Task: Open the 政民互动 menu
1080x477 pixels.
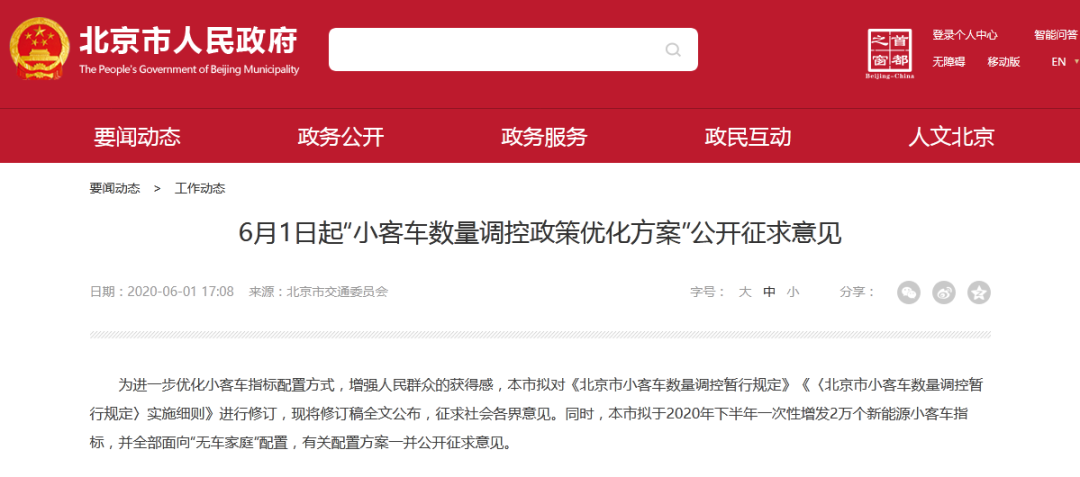Action: [x=748, y=137]
